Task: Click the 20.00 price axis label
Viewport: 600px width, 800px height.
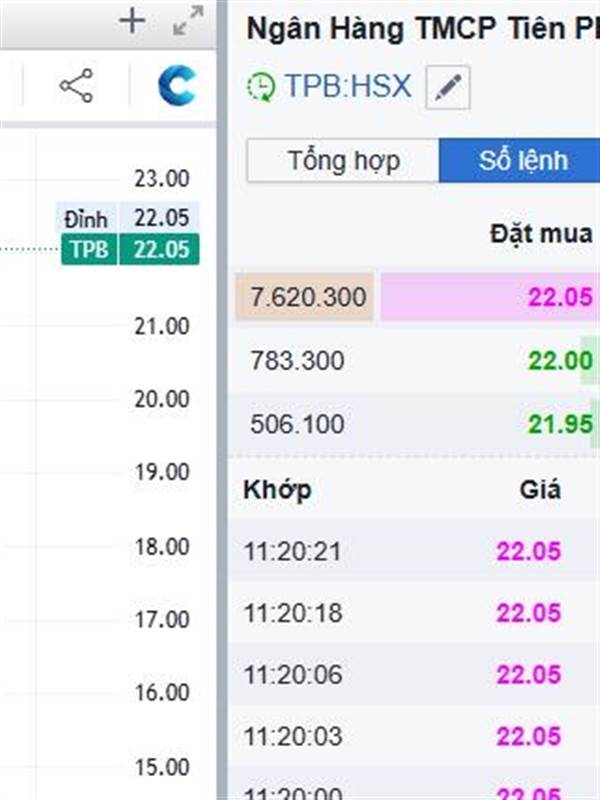Action: [162, 399]
